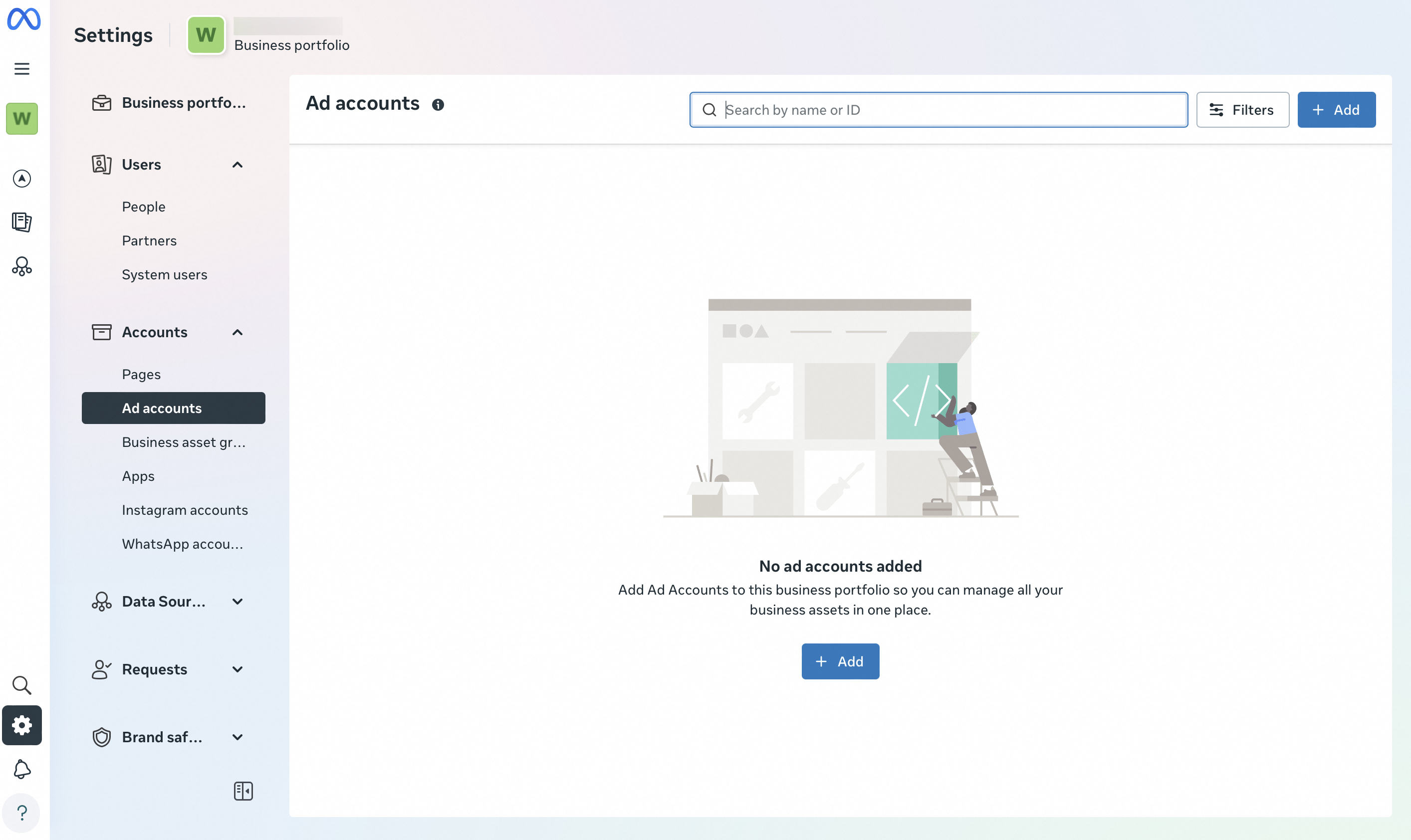
Task: Open the hamburger menu icon
Action: (21, 68)
